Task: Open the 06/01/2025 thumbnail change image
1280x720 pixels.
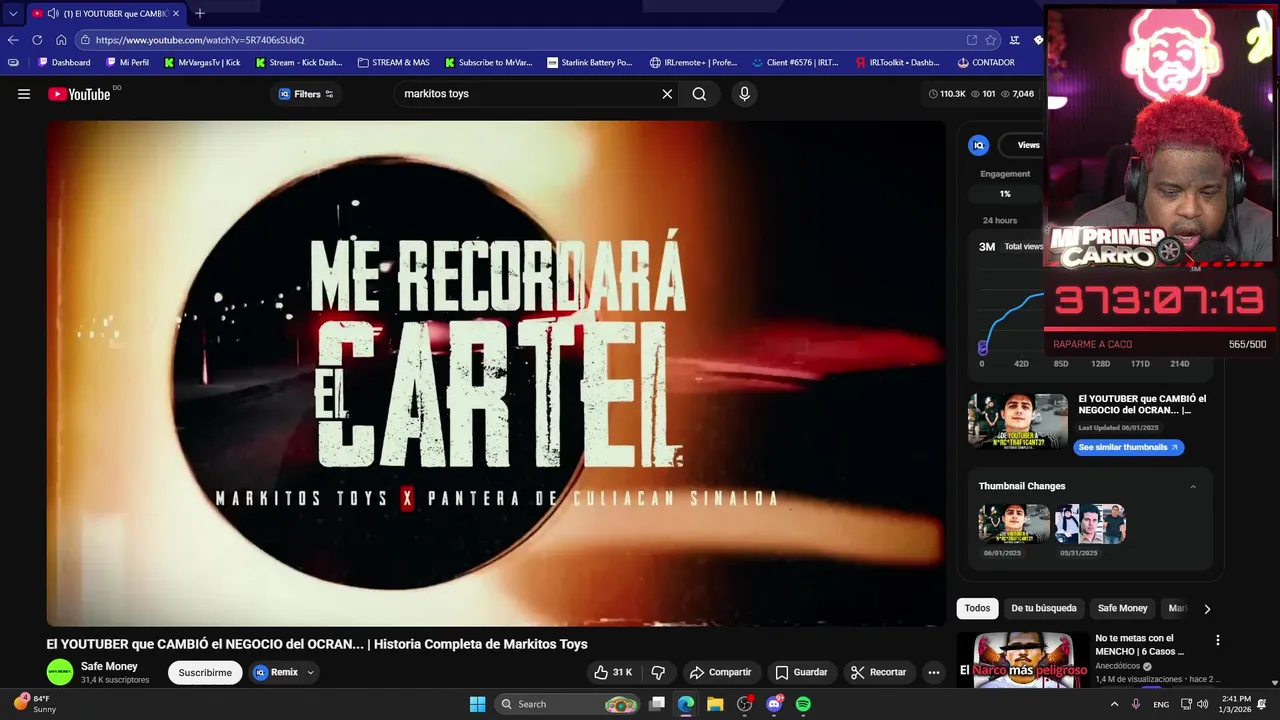Action: 1014,524
